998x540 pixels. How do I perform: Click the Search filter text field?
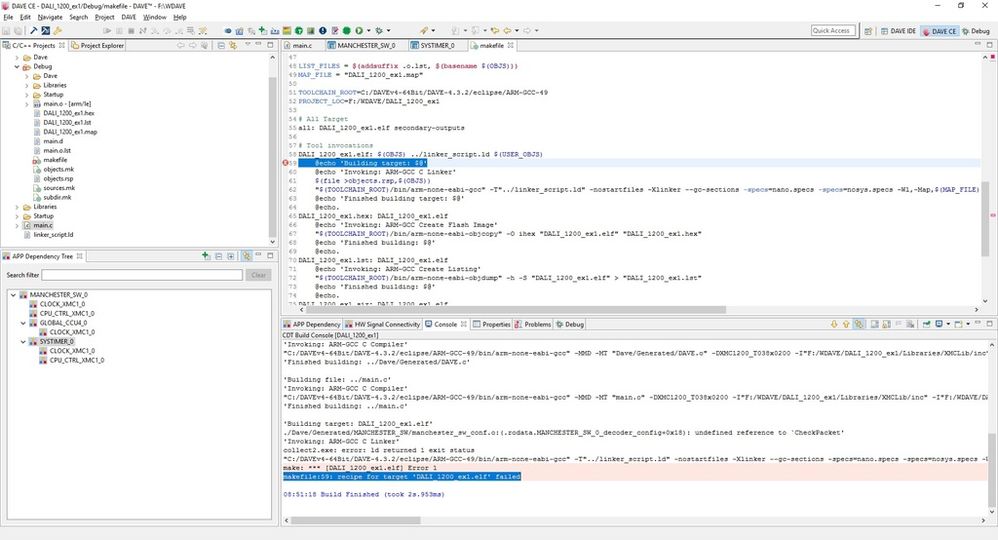pyautogui.click(x=142, y=275)
